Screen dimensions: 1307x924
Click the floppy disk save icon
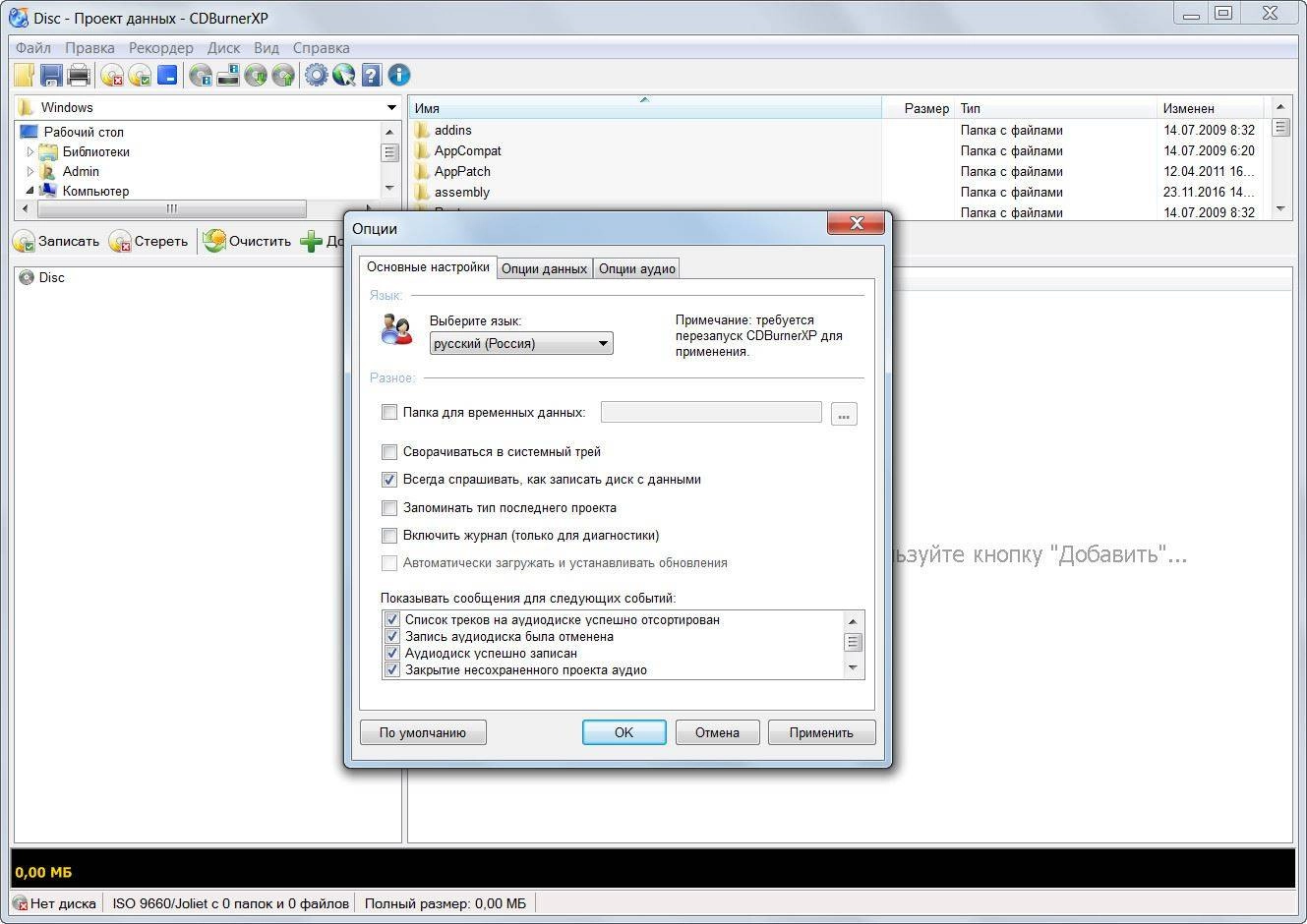[51, 75]
